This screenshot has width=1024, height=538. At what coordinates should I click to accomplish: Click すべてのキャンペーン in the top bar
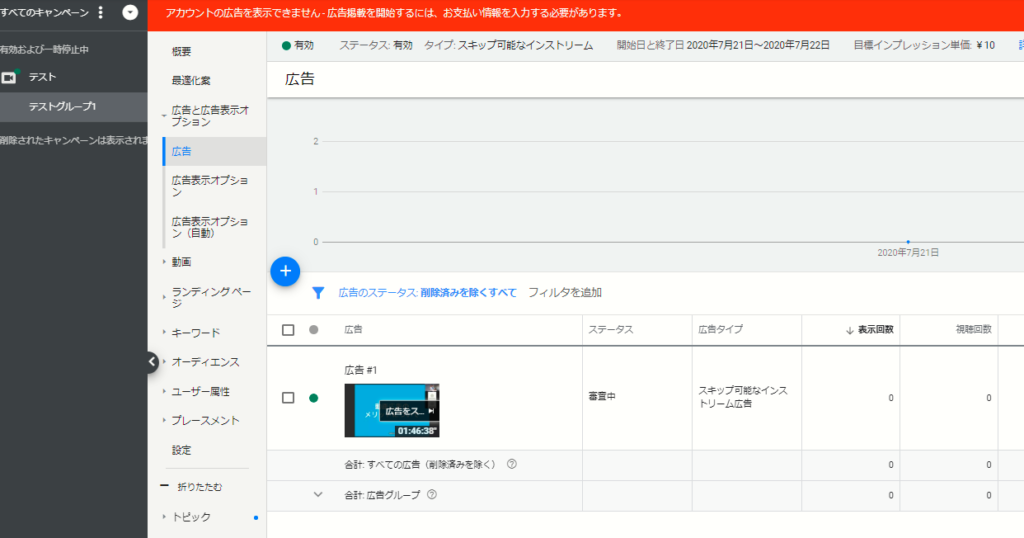click(x=44, y=12)
